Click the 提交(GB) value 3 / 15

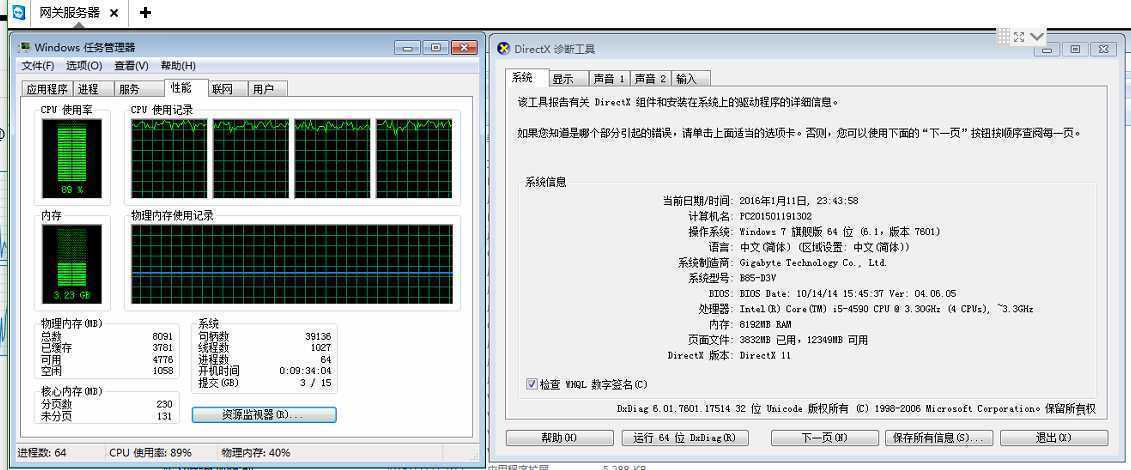315,382
